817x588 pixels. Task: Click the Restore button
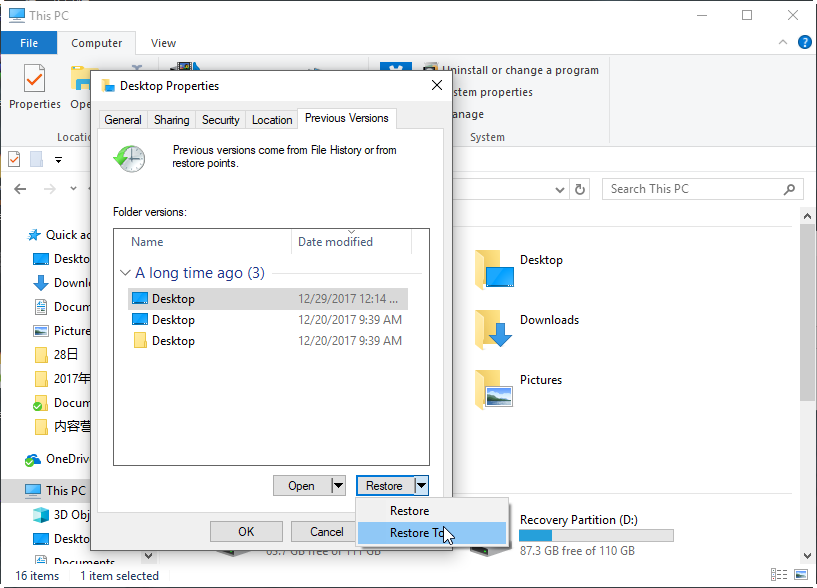(385, 486)
